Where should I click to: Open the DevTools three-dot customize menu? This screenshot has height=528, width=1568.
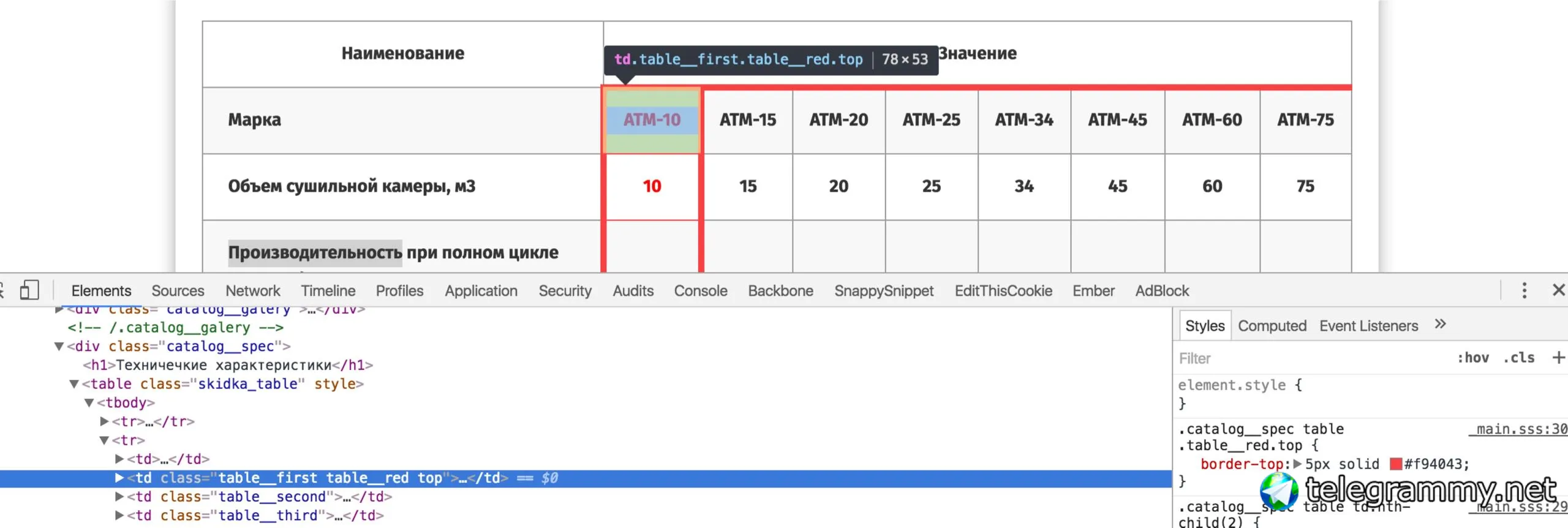1525,290
